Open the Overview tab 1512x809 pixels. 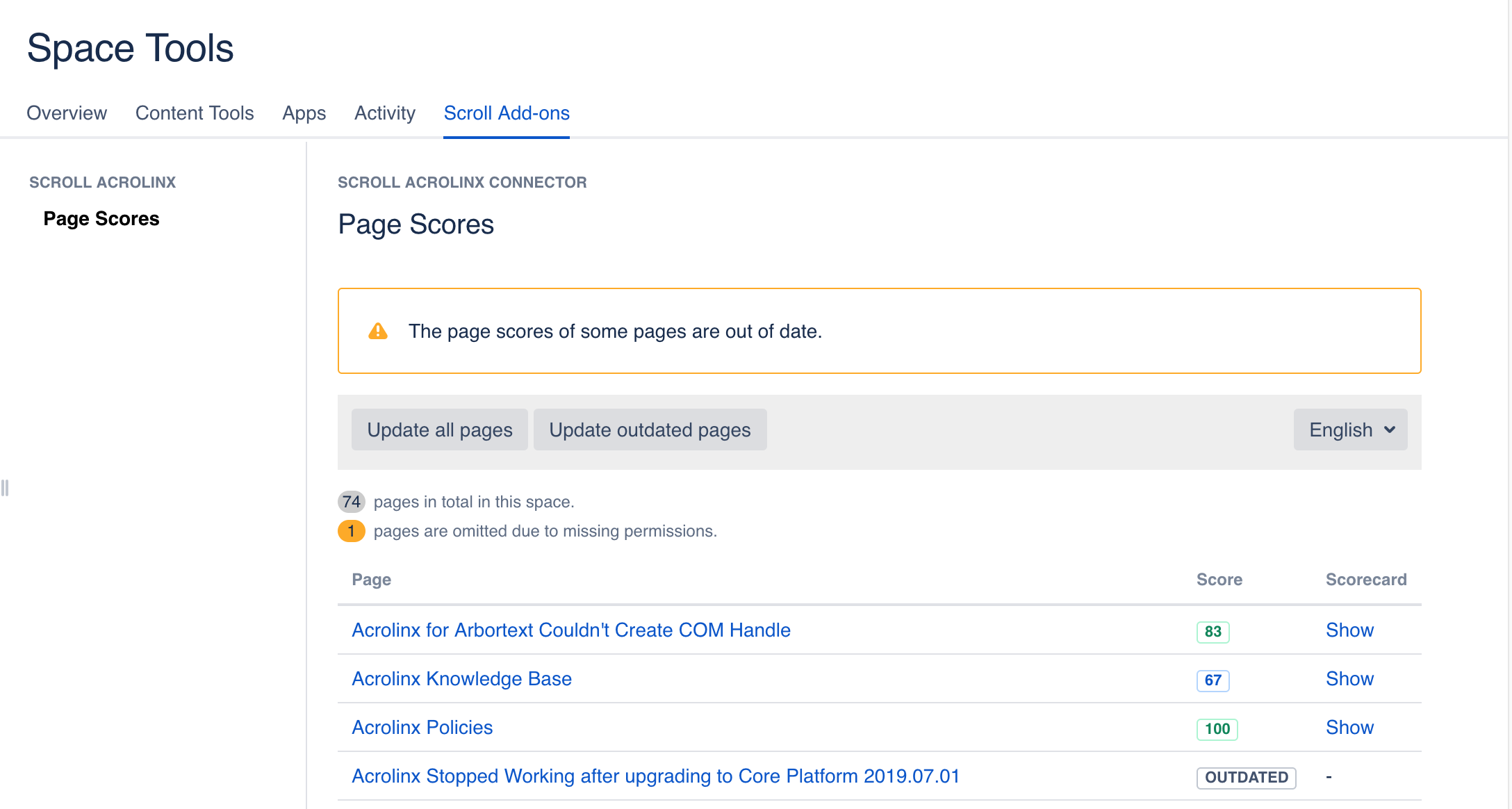(67, 113)
